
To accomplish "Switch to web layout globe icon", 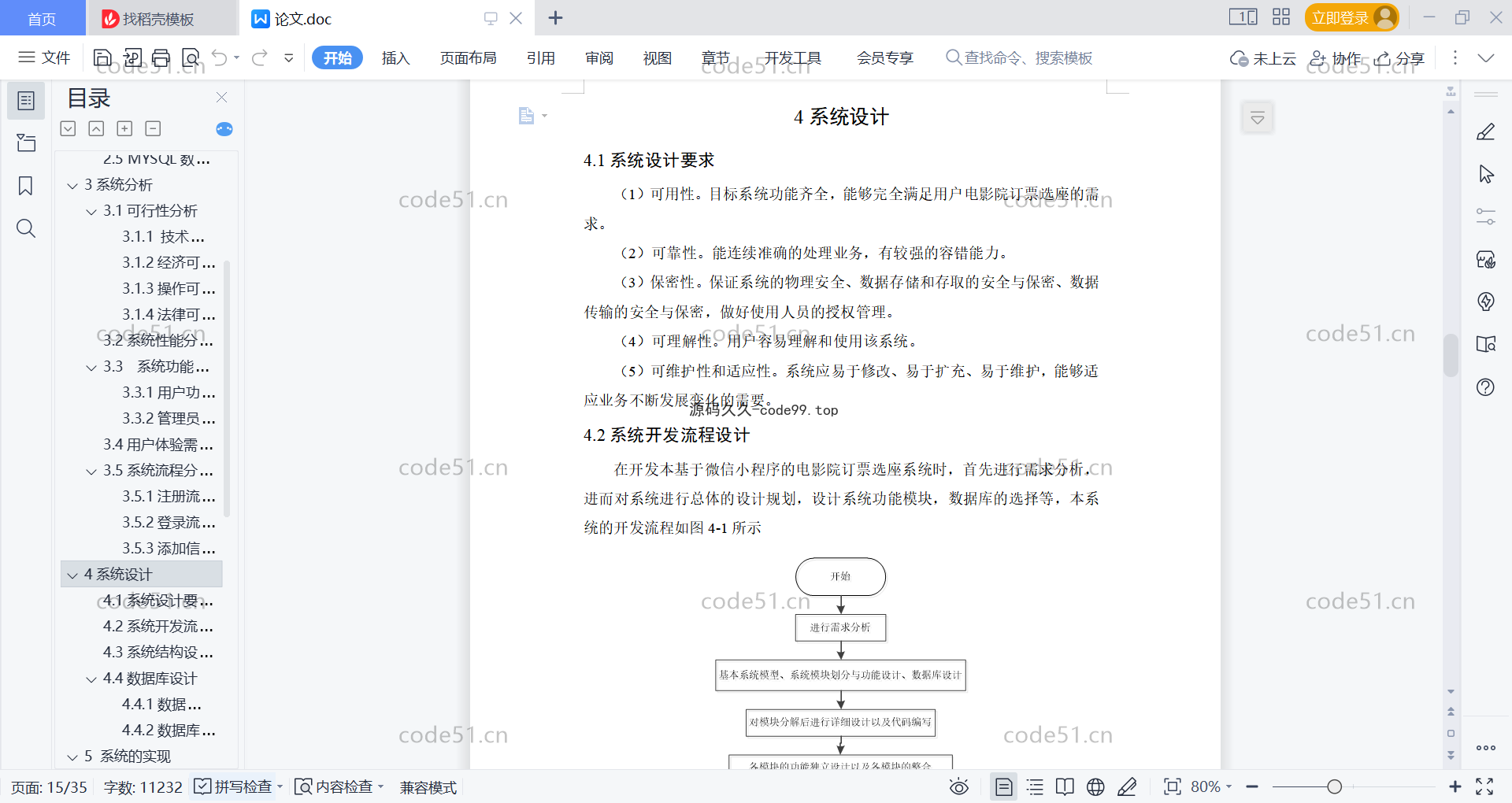I will [x=1095, y=786].
